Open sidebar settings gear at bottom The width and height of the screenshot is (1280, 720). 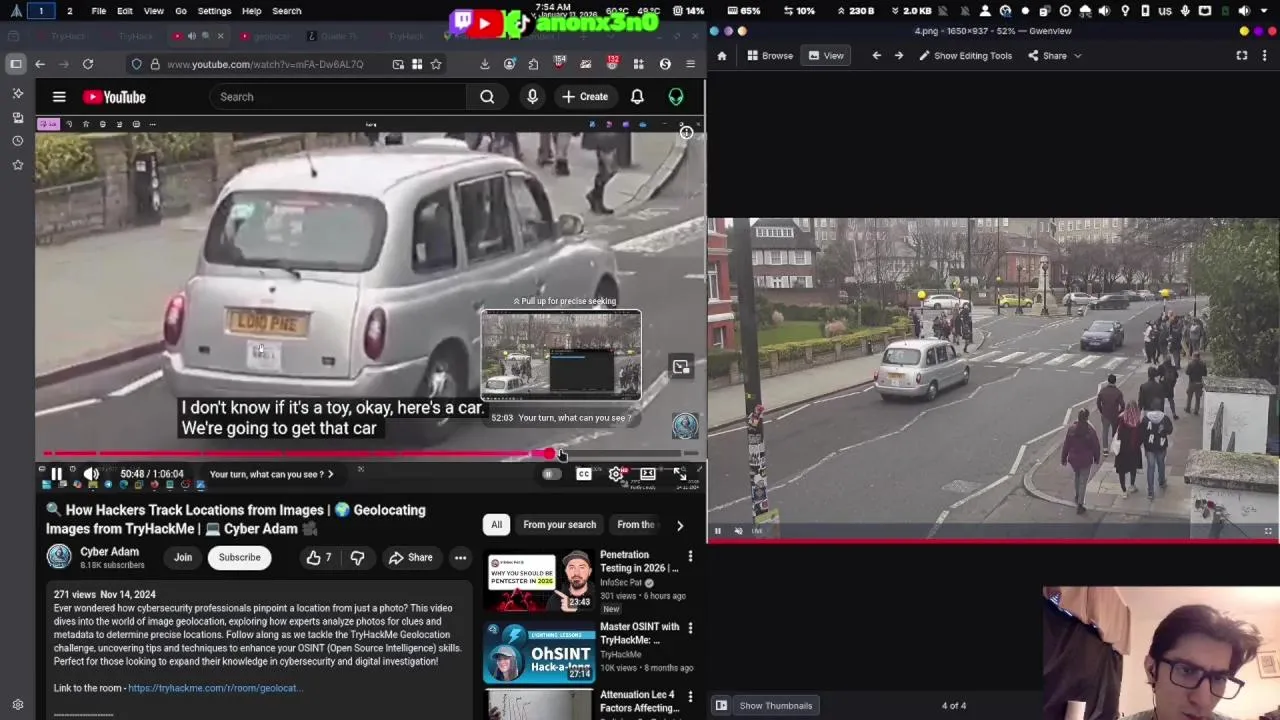tap(17, 705)
